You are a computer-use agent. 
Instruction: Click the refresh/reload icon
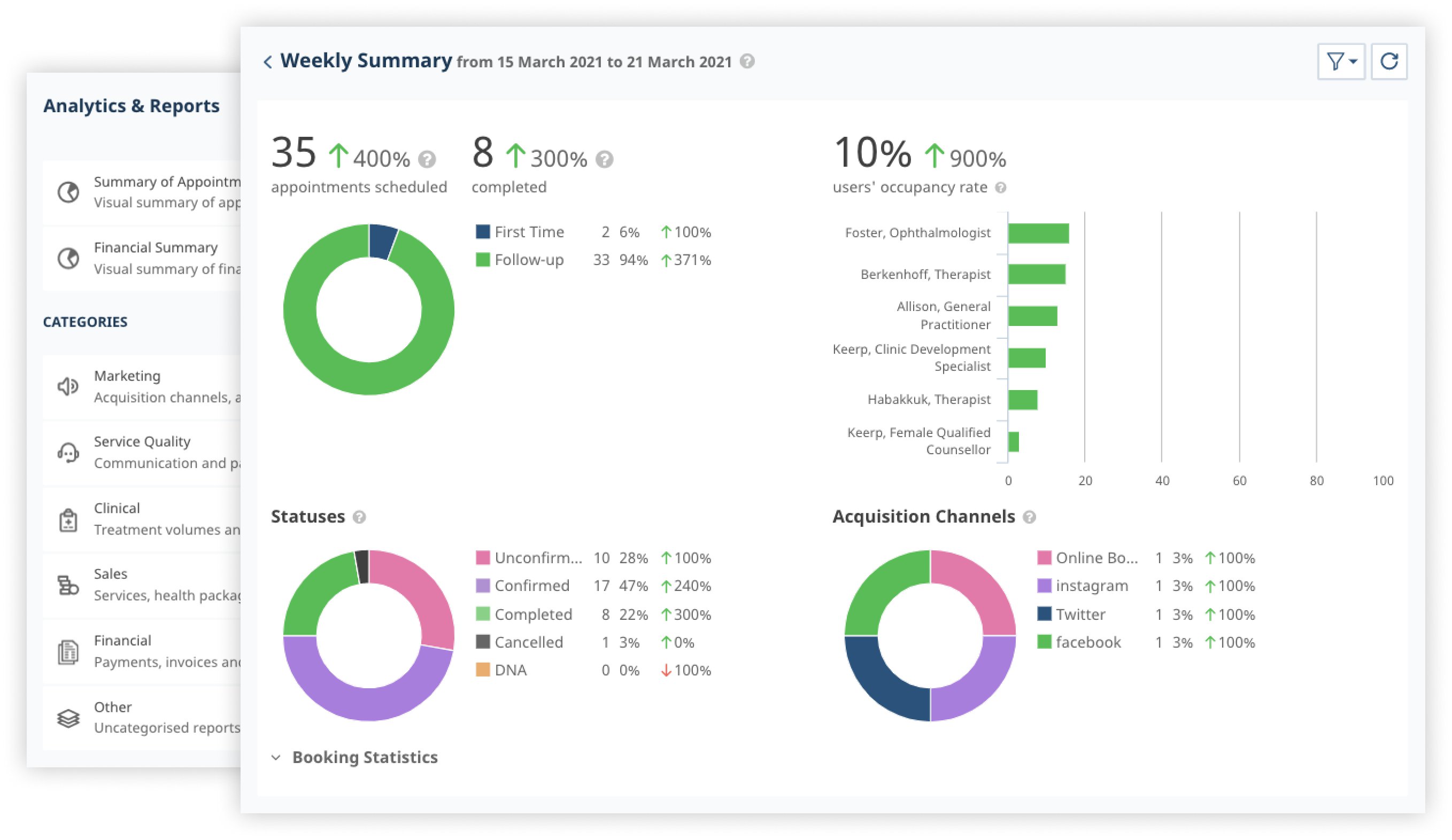coord(1391,61)
